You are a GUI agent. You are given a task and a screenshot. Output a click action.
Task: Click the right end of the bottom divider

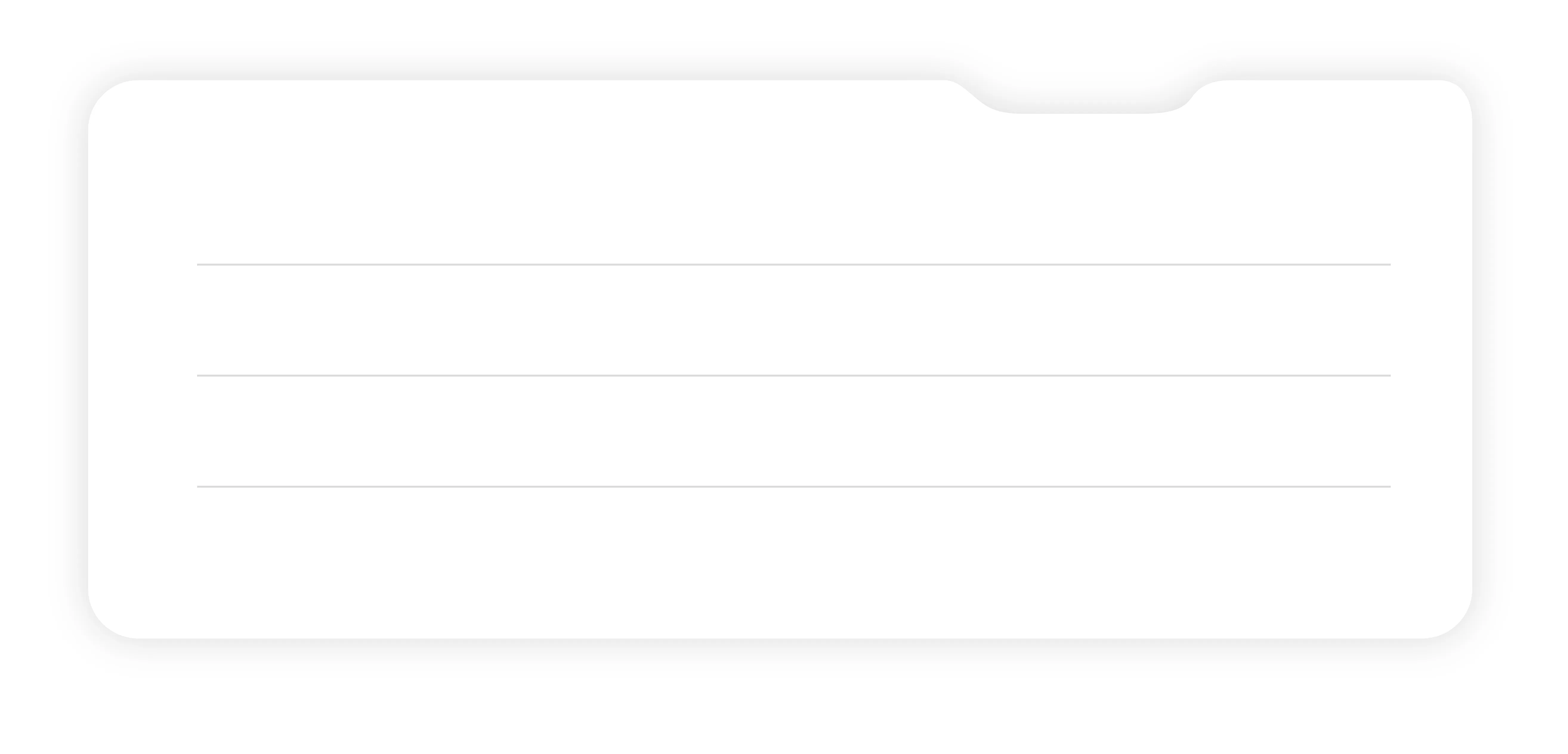click(1387, 487)
